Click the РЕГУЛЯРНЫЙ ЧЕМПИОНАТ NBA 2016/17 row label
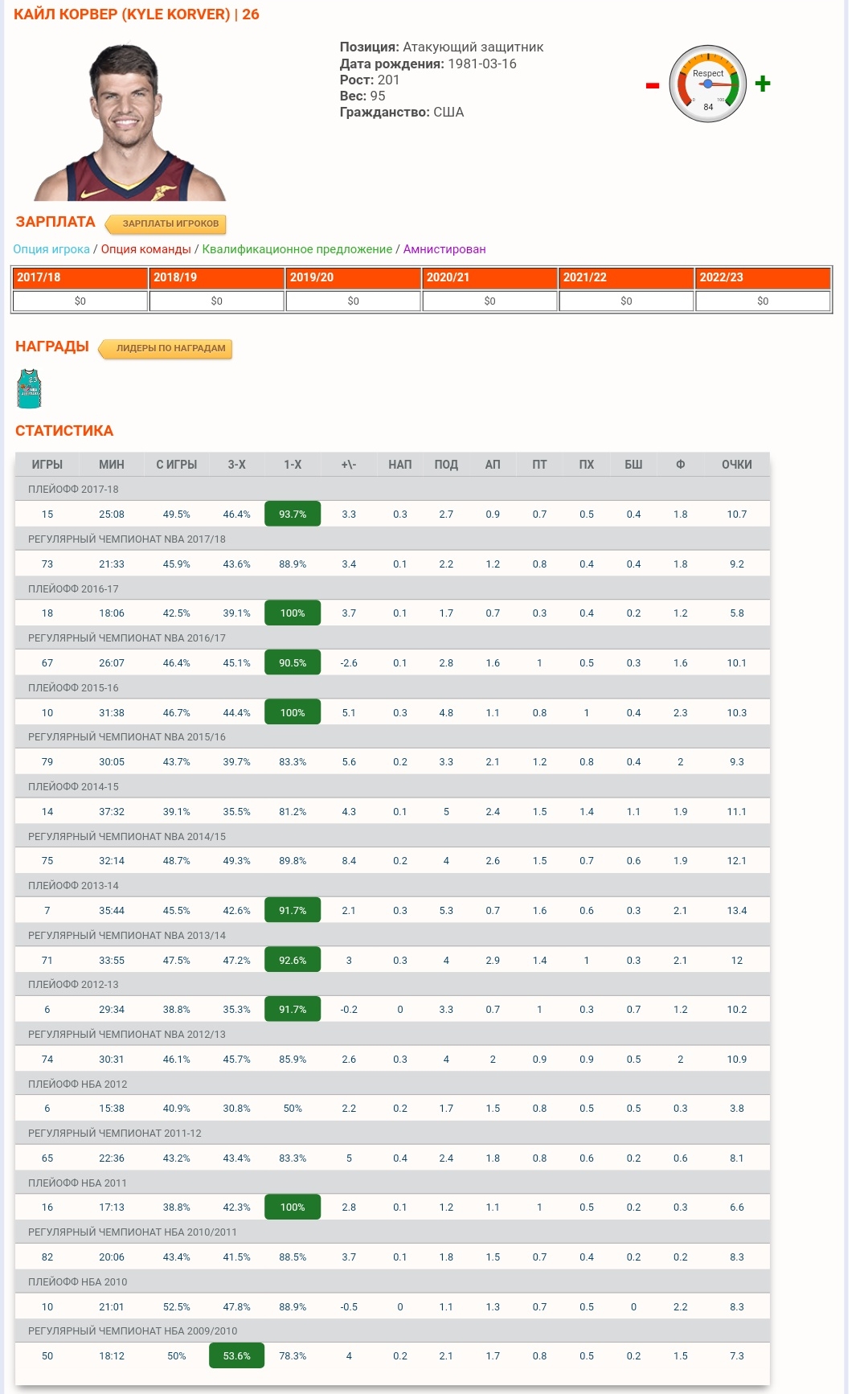The image size is (868, 1394). click(127, 638)
